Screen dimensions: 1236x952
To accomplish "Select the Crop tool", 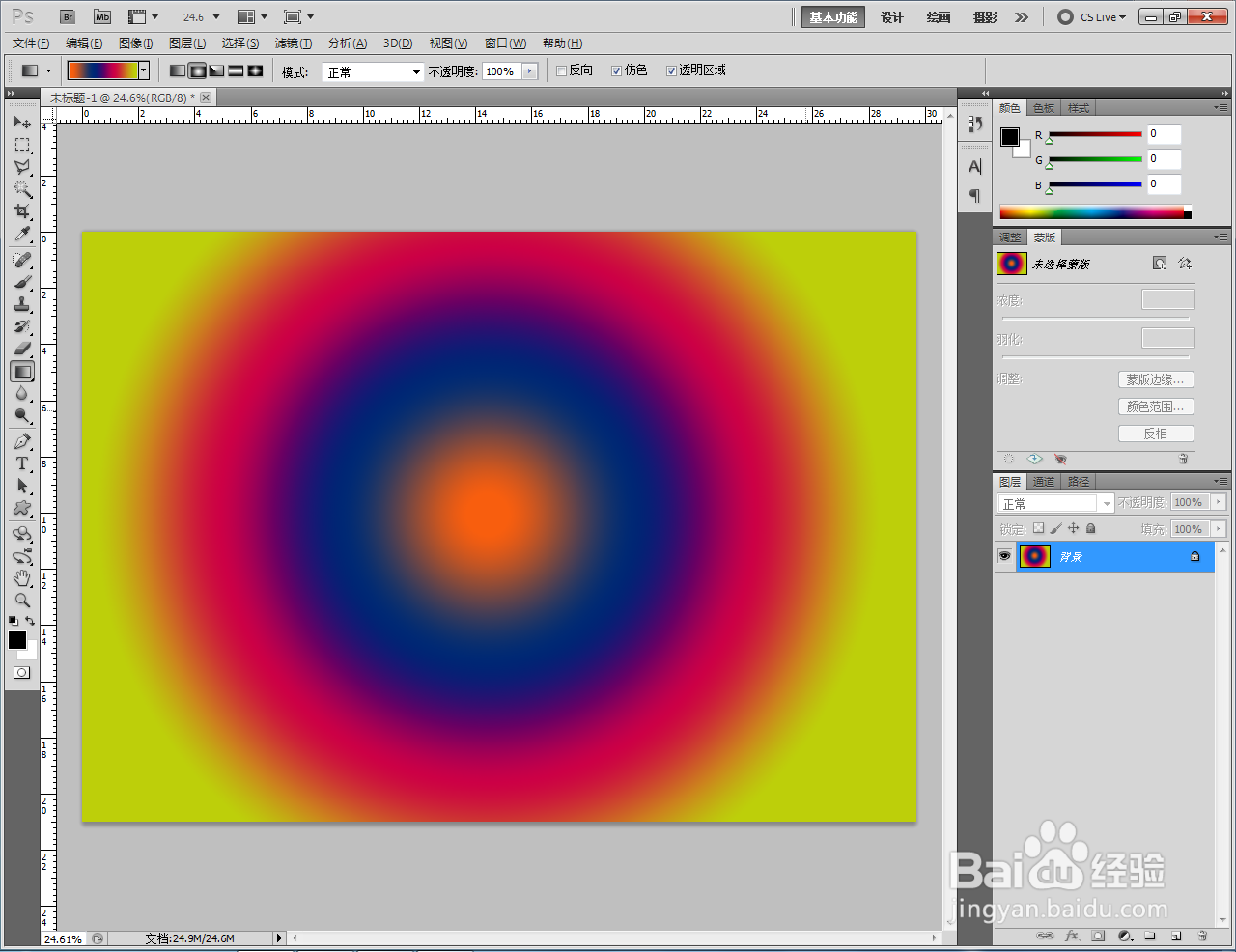I will [x=22, y=211].
